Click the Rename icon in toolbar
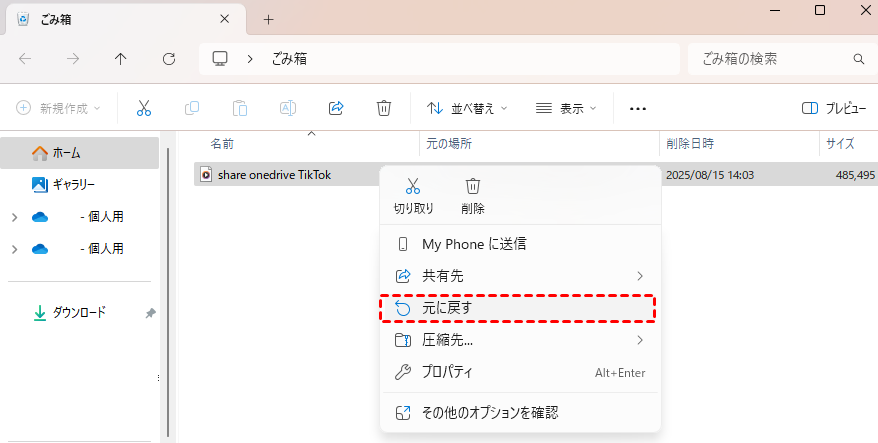This screenshot has width=878, height=443. 288,108
